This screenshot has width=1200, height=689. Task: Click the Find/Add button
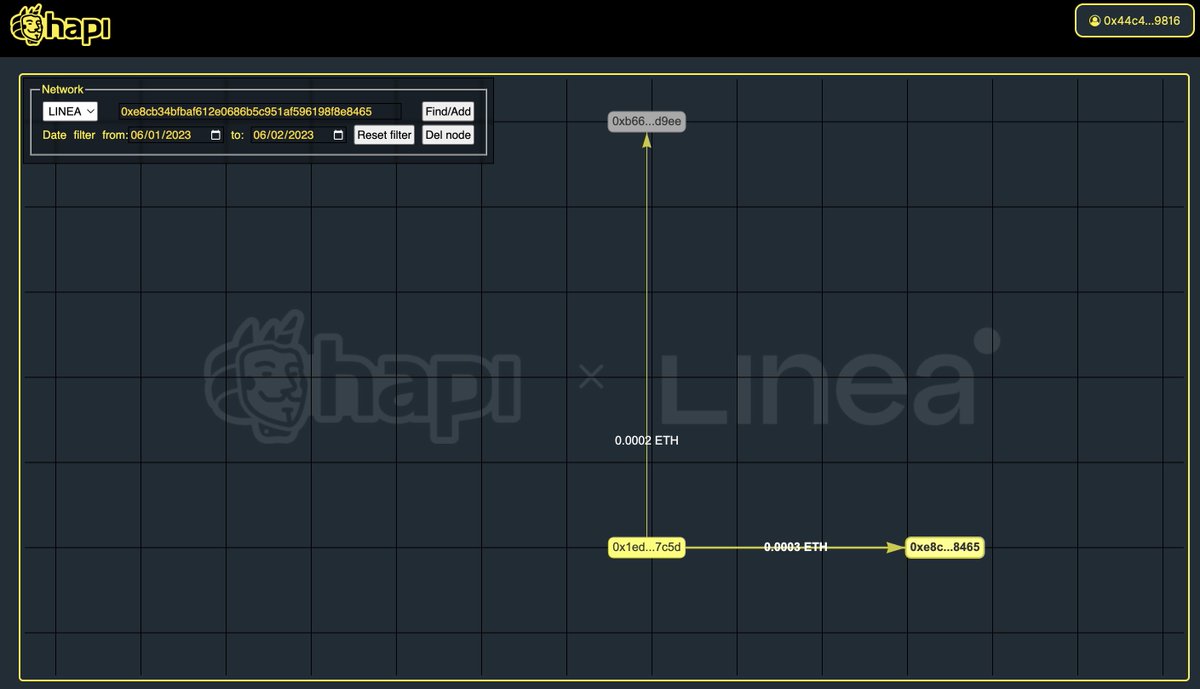coord(448,111)
